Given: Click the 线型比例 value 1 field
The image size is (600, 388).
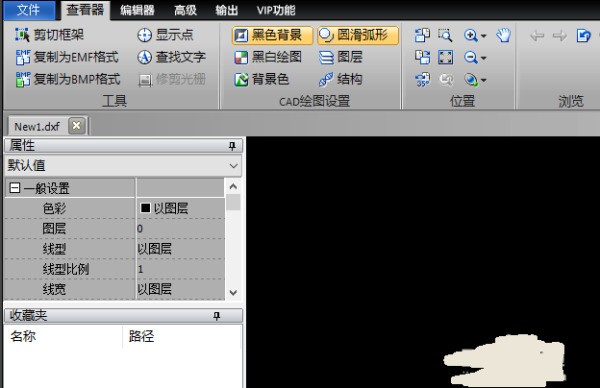Looking at the screenshot, I should [181, 269].
